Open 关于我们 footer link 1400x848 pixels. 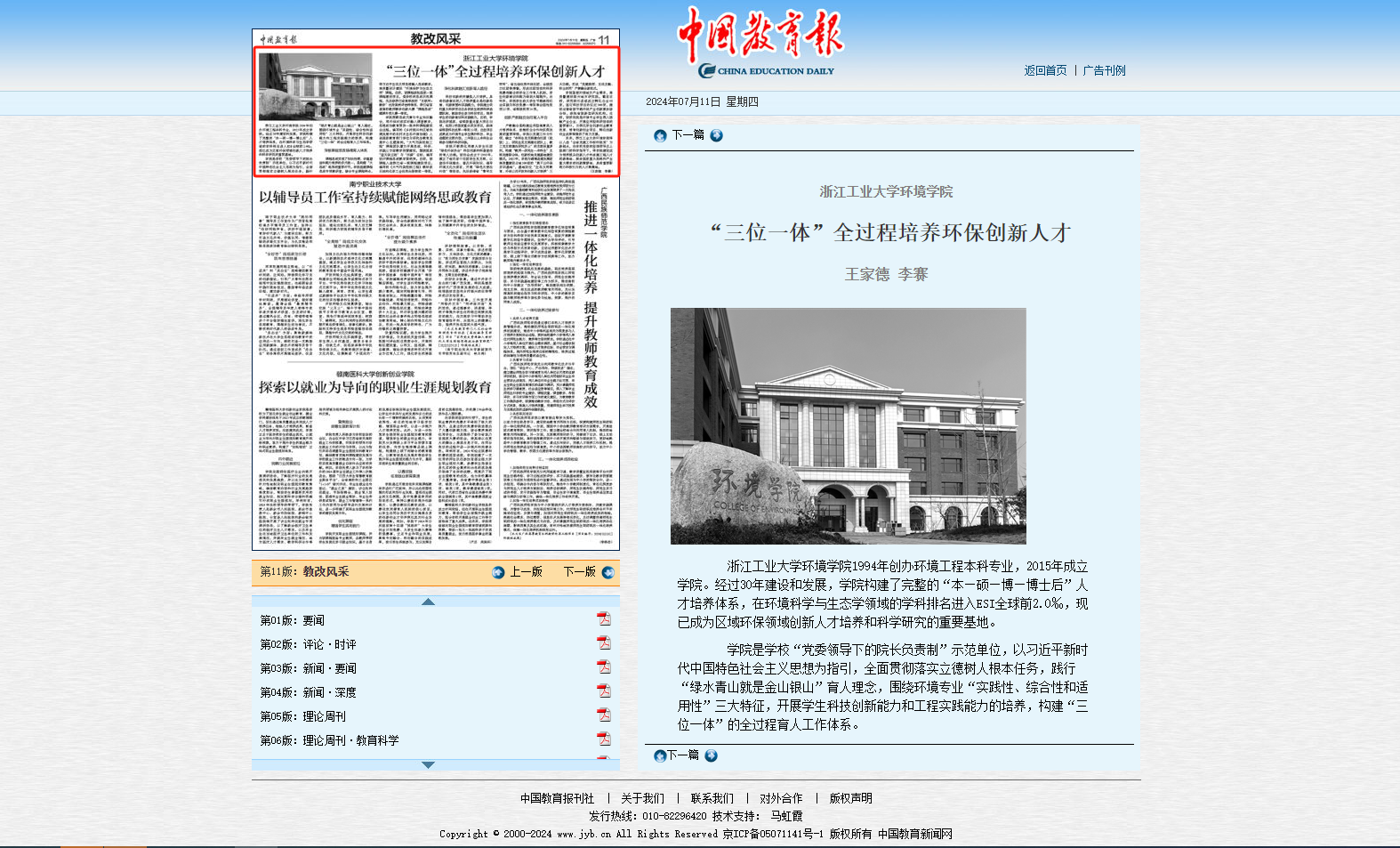642,799
